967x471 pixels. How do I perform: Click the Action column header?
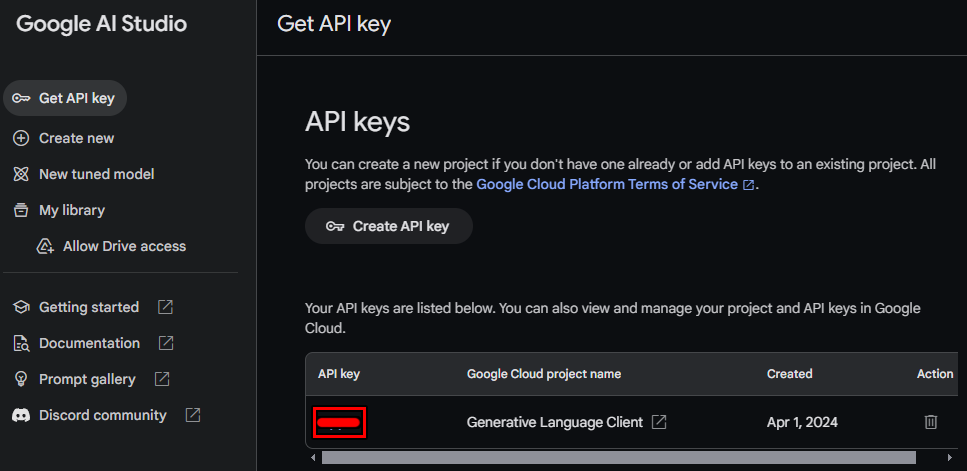935,374
